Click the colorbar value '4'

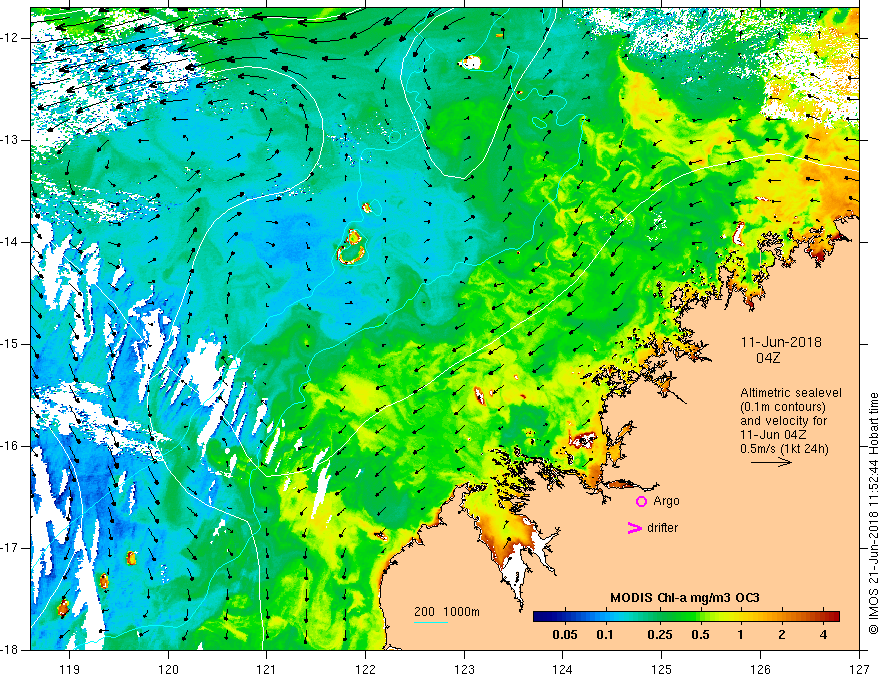[x=823, y=635]
